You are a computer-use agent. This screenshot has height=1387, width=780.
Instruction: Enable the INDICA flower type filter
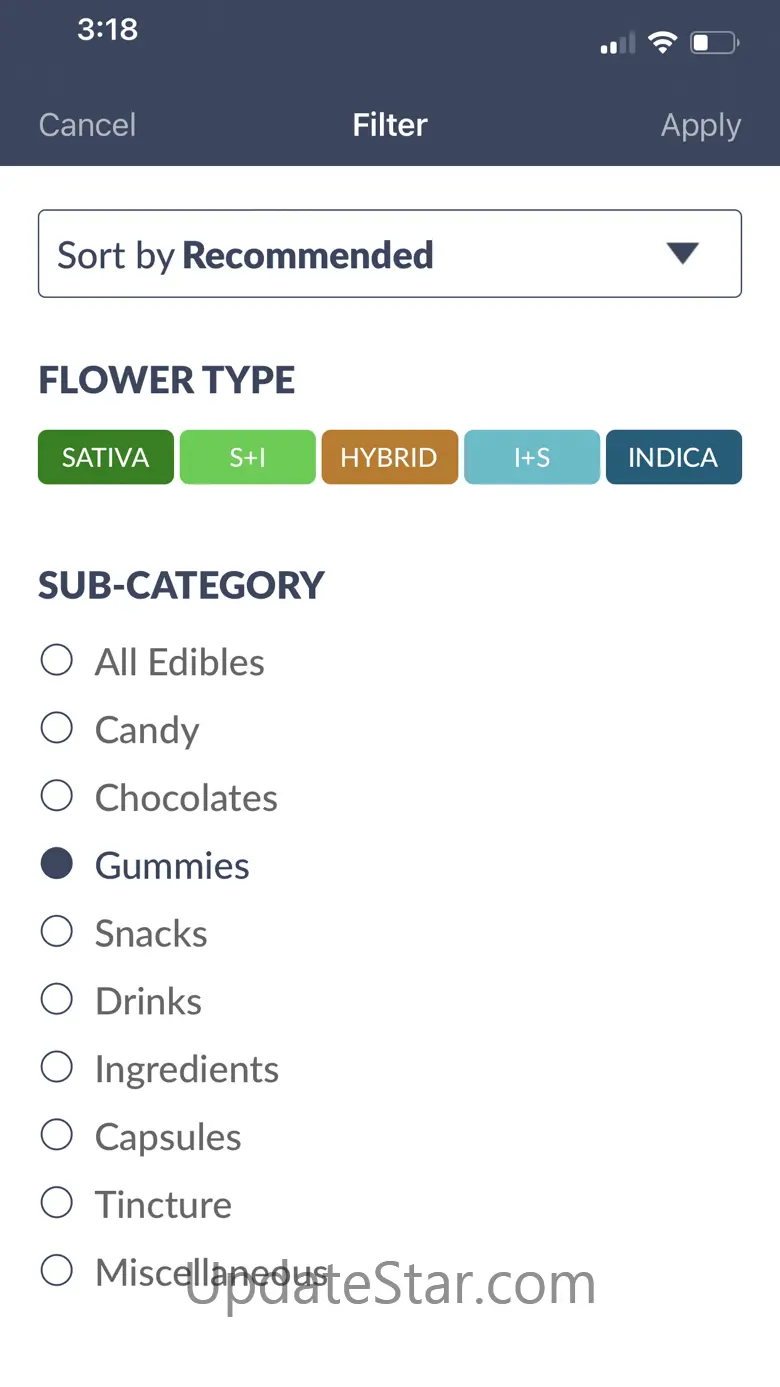click(673, 457)
